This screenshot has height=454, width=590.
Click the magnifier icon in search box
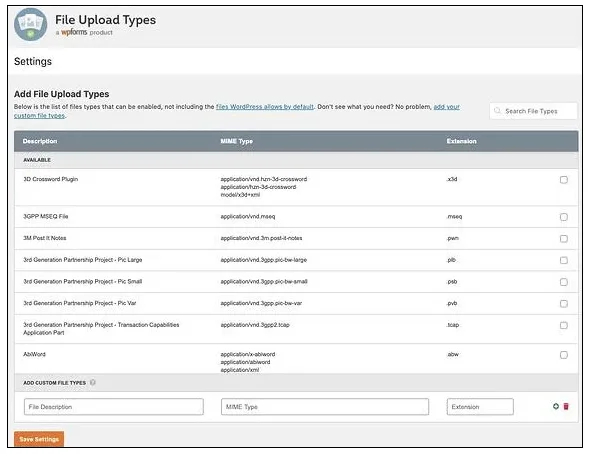coord(497,111)
